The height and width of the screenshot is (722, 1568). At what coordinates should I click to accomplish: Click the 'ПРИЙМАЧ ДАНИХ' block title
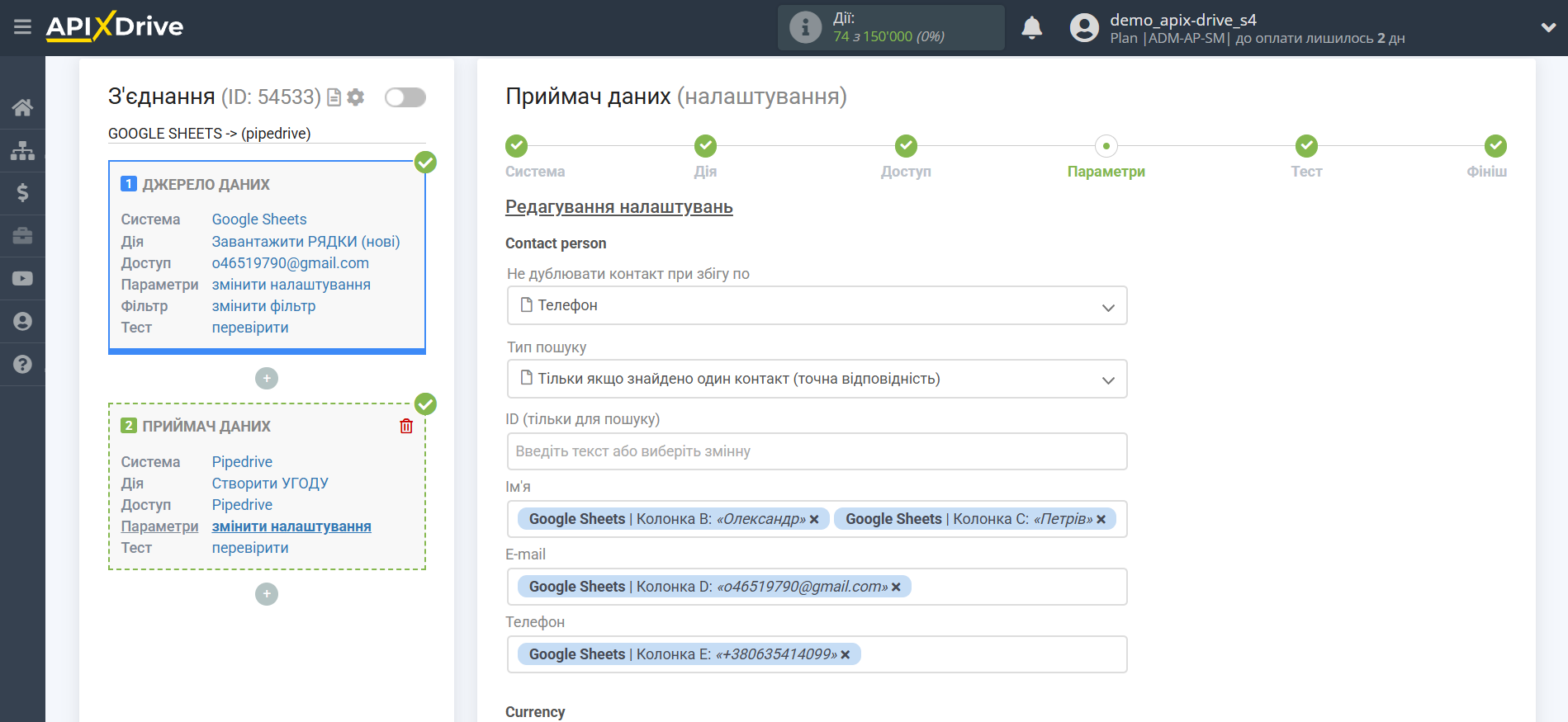206,427
